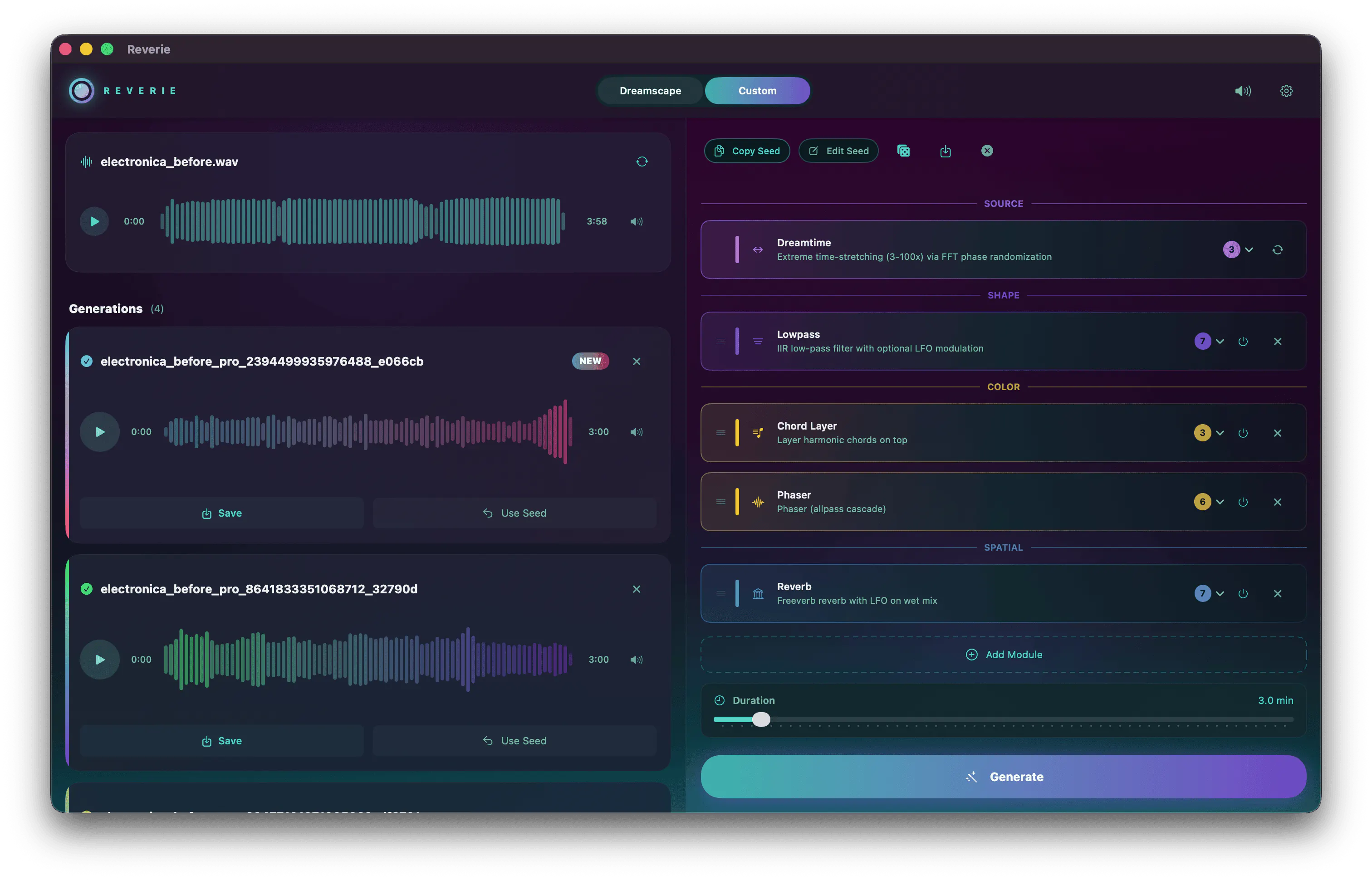This screenshot has height=880, width=1372.
Task: Click the Duration value 3.0 min
Action: [1275, 700]
